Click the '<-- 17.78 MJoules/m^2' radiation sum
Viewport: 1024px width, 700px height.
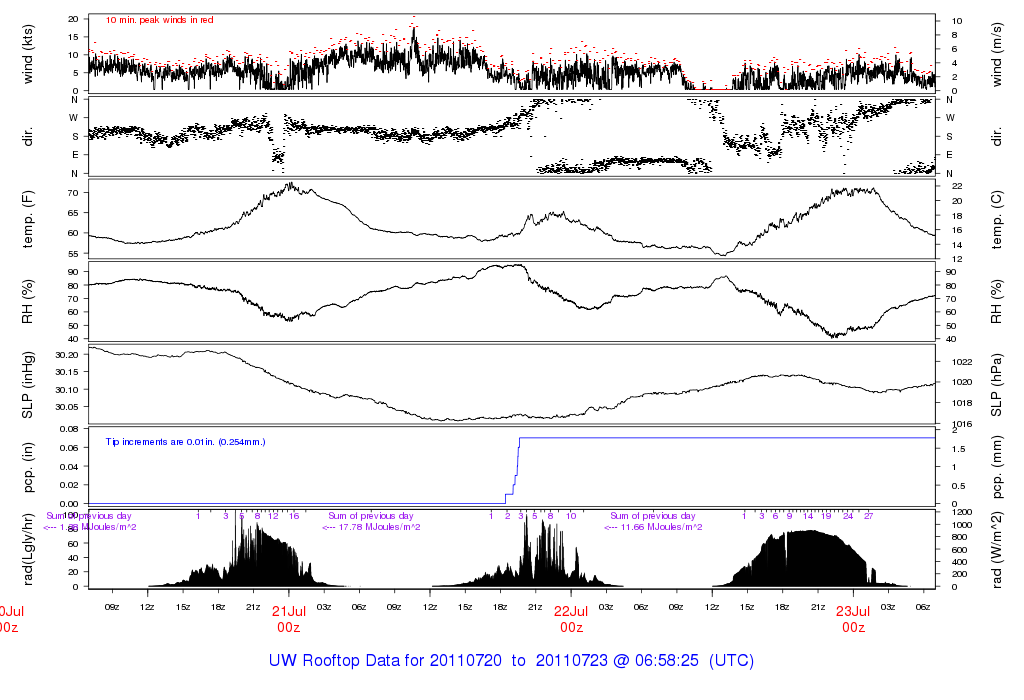coord(371,527)
